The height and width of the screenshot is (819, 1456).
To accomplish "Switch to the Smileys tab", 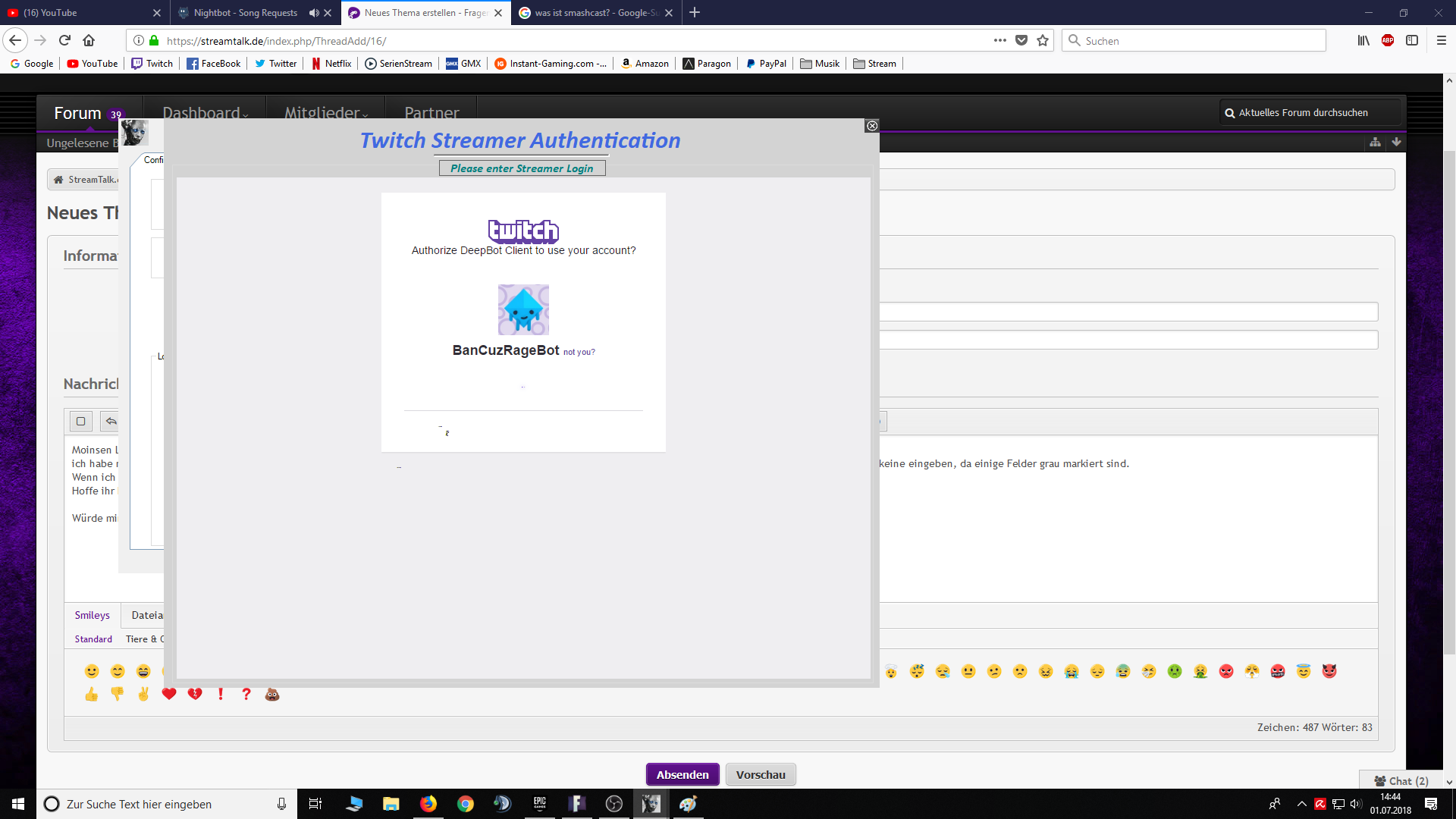I will [92, 615].
